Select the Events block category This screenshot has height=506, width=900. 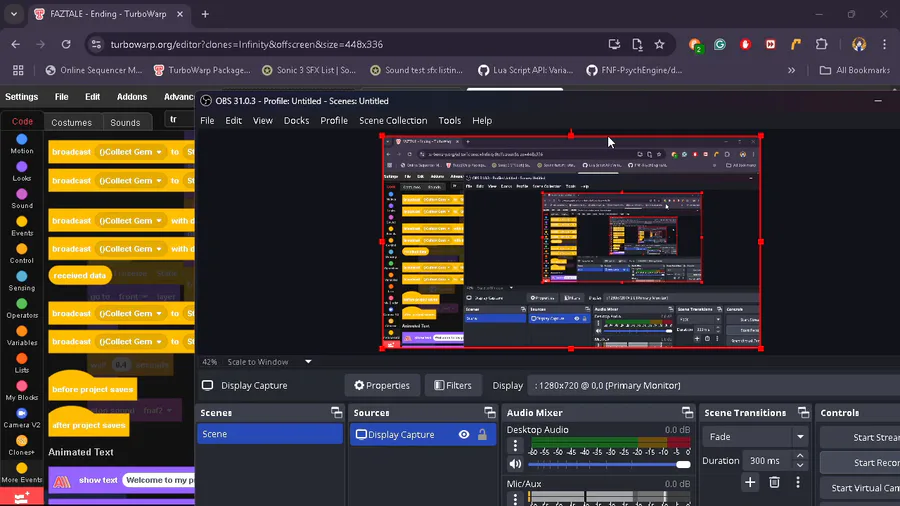22,227
